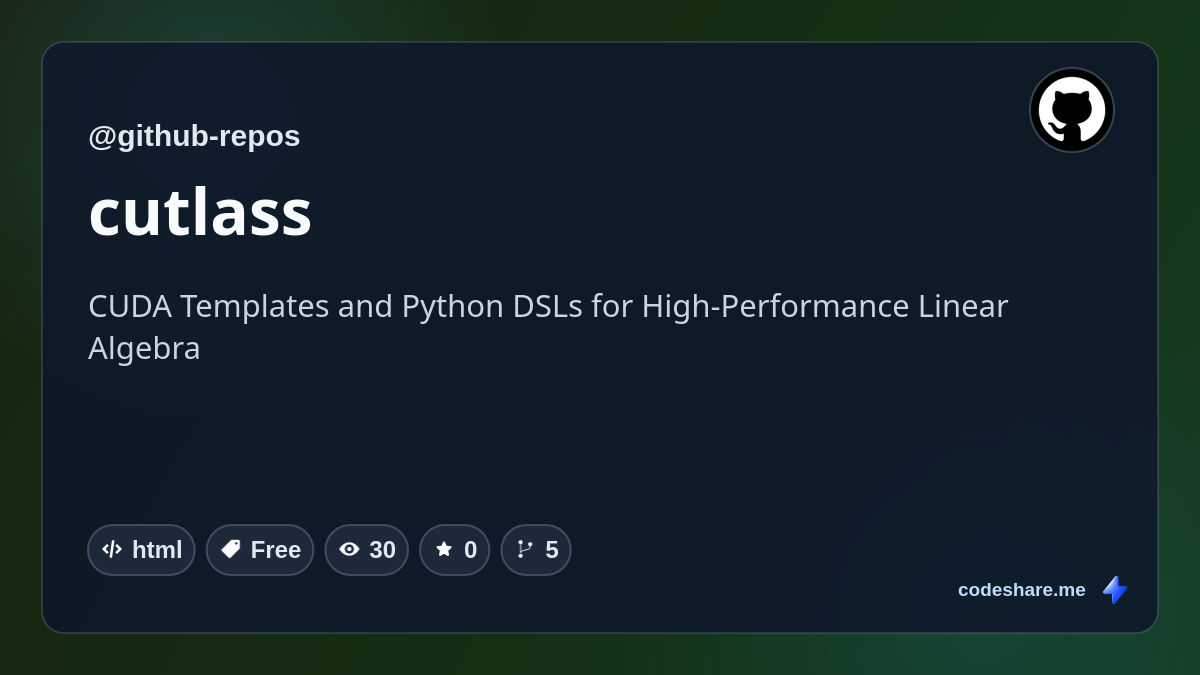Click the word Algebra in the description
Image resolution: width=1200 pixels, height=675 pixels.
point(144,348)
